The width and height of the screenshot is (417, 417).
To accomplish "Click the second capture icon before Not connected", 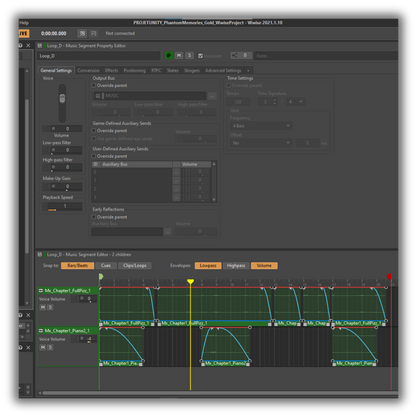I will (93, 33).
